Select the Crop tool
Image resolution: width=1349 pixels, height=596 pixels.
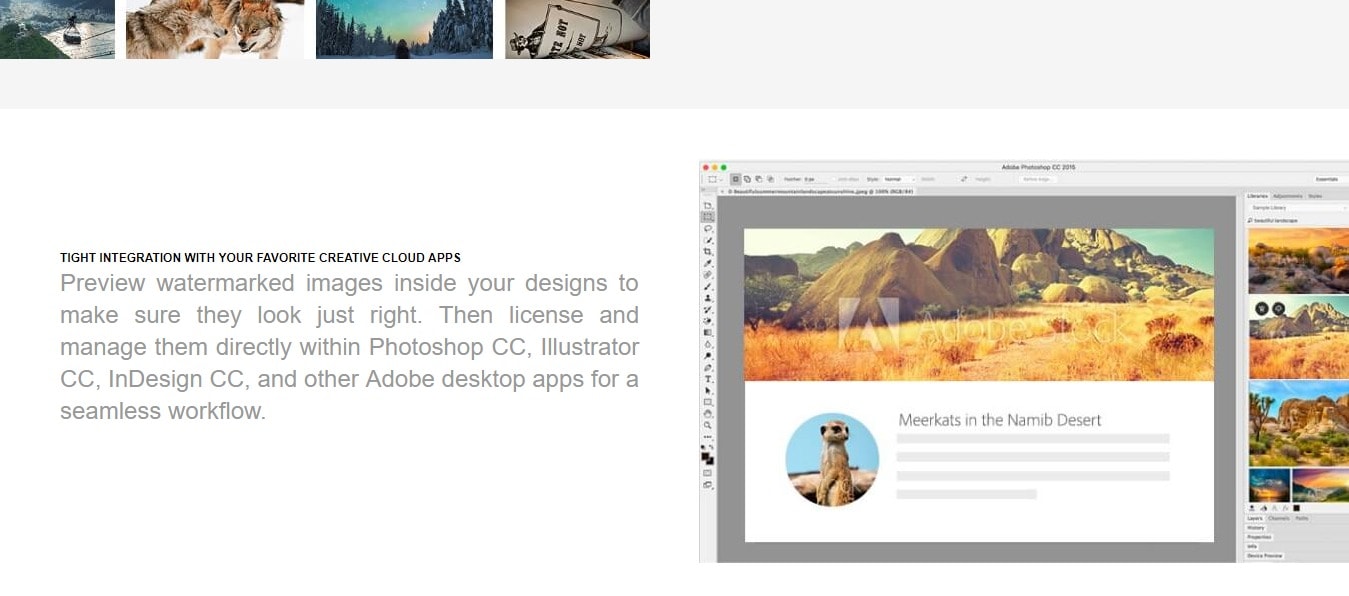708,251
